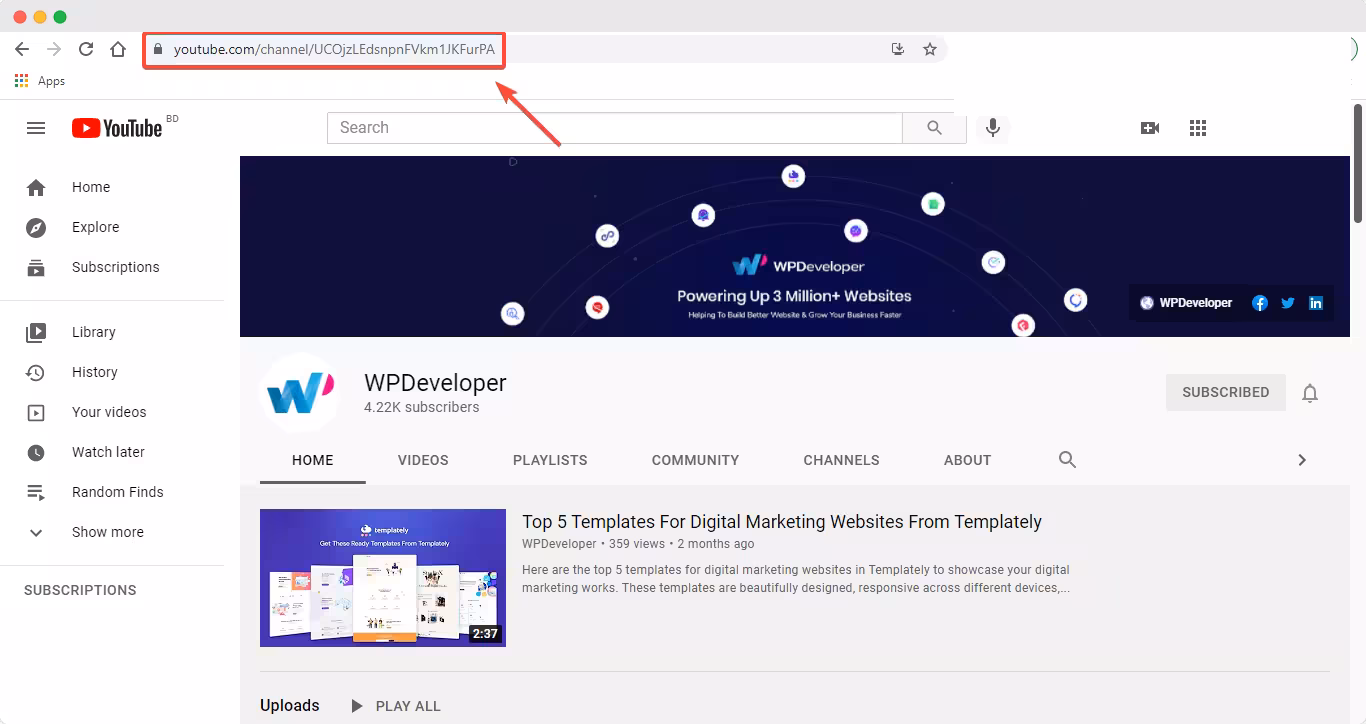Open History in the sidebar
Viewport: 1366px width, 724px height.
pyautogui.click(x=112, y=372)
